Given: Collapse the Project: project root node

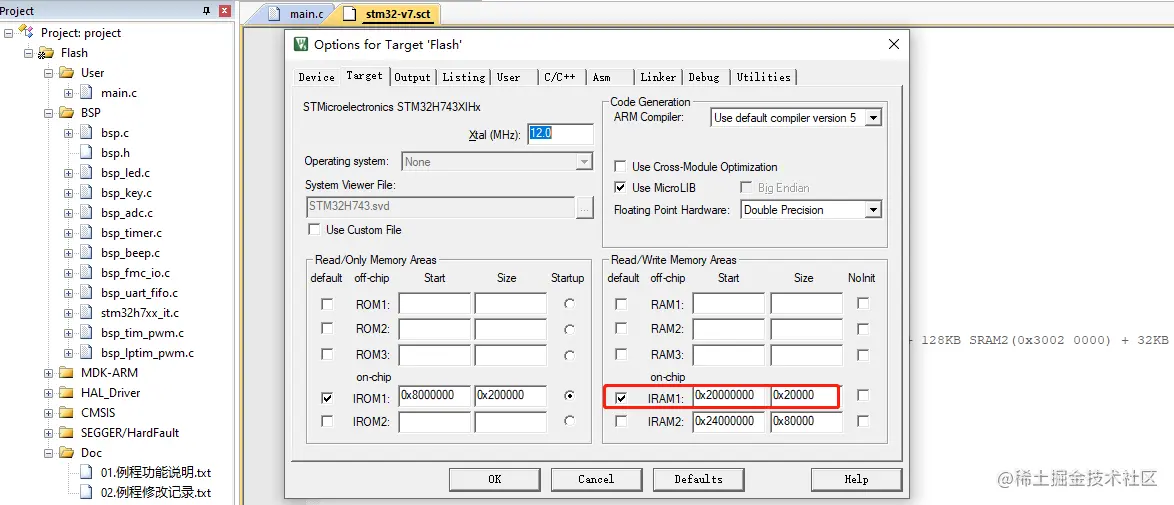Looking at the screenshot, I should tap(8, 32).
